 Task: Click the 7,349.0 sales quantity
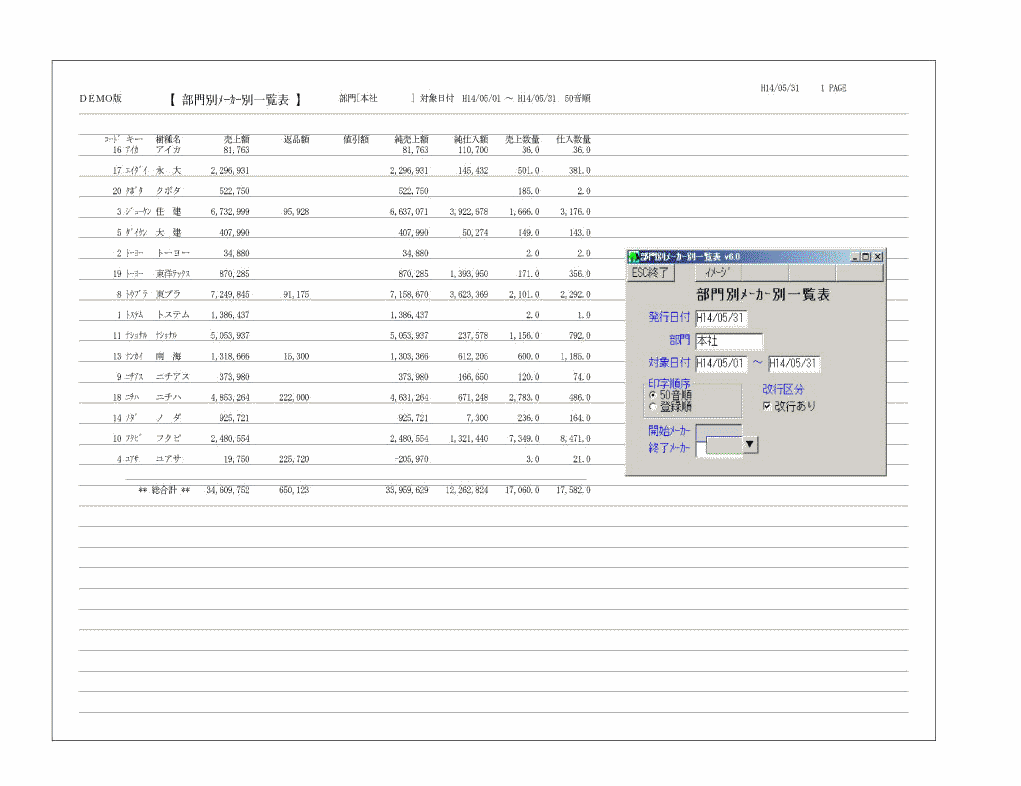(x=524, y=438)
